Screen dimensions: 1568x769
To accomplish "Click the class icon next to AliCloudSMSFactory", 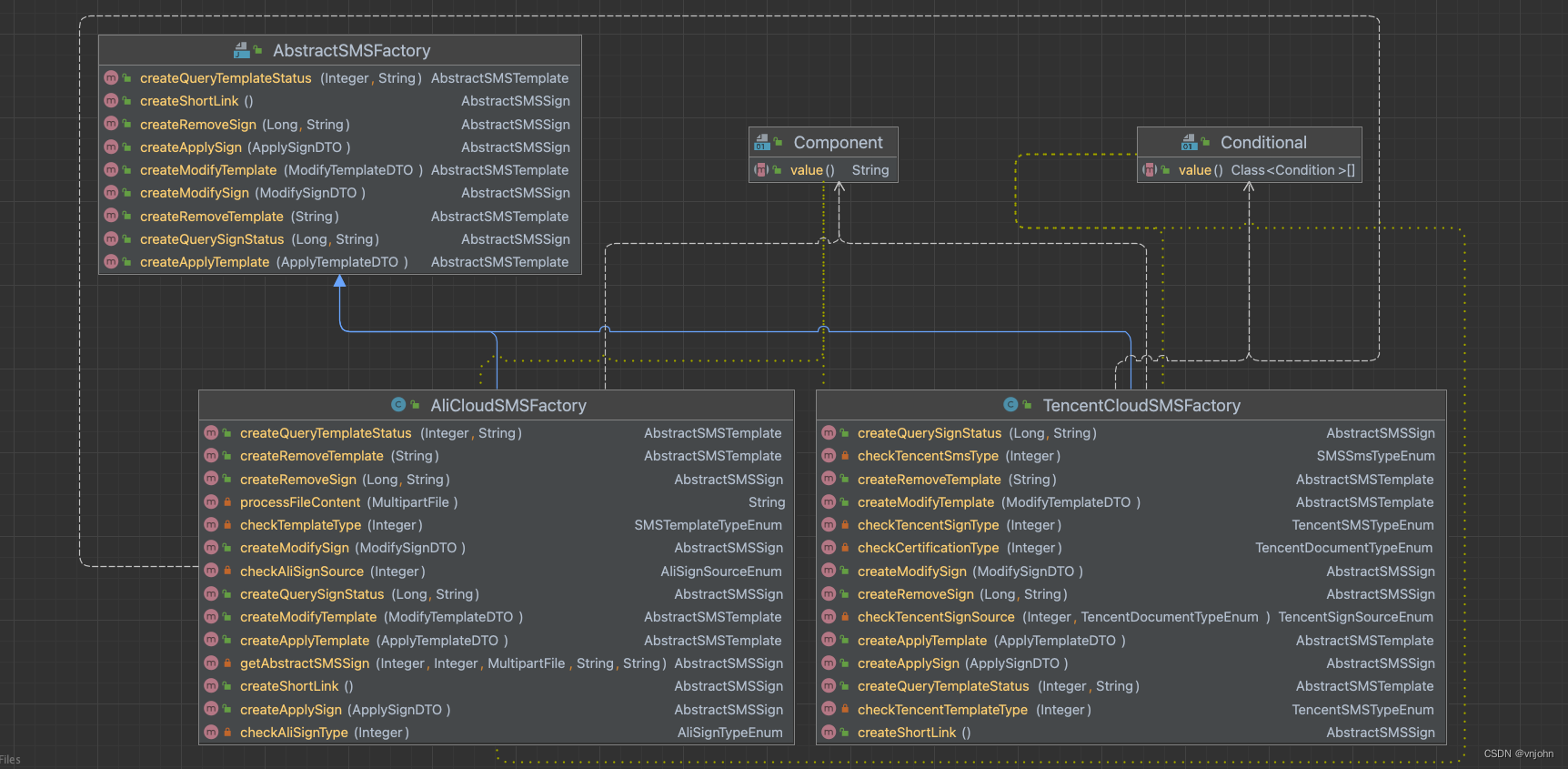I will [x=398, y=405].
